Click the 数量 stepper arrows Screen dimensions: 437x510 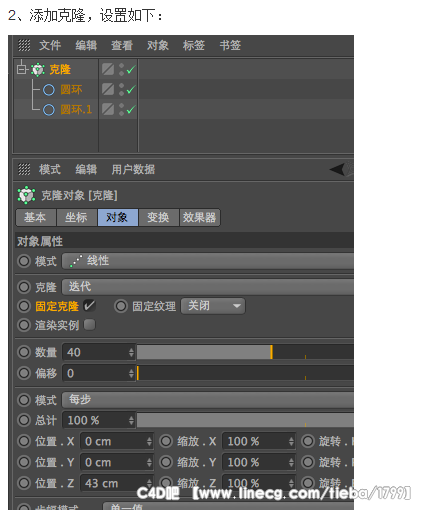[x=132, y=352]
